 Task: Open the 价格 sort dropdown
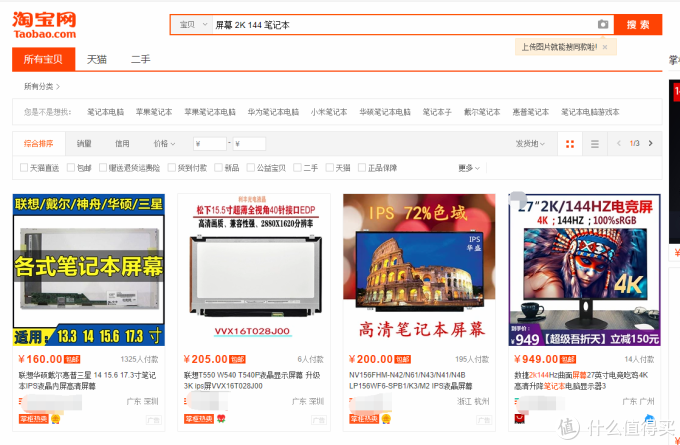coord(164,144)
